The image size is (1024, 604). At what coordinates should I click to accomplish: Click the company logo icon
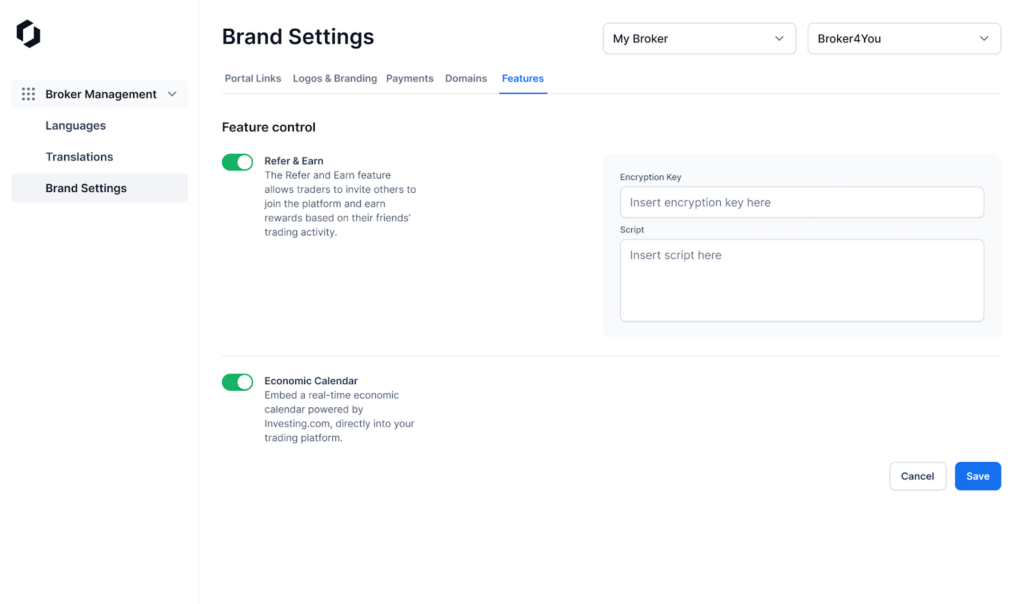[28, 34]
